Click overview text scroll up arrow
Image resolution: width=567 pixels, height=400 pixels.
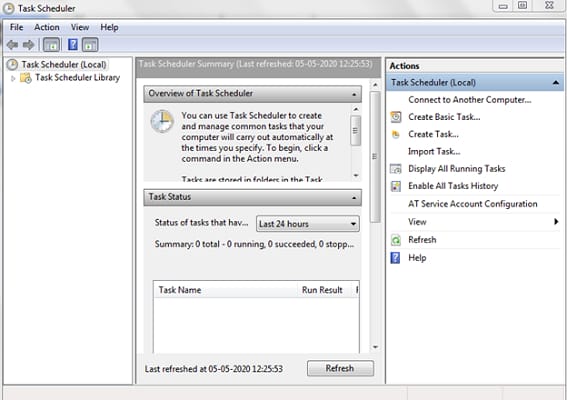point(356,109)
